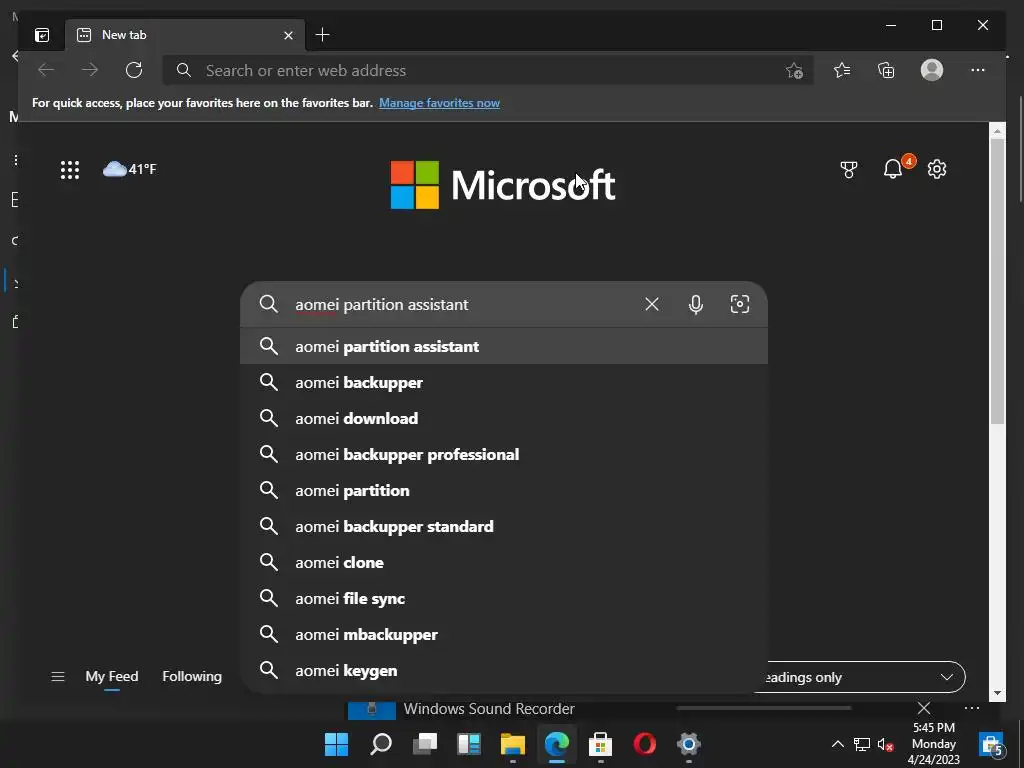Add this page to favorites star
1024x768 pixels.
click(x=794, y=71)
